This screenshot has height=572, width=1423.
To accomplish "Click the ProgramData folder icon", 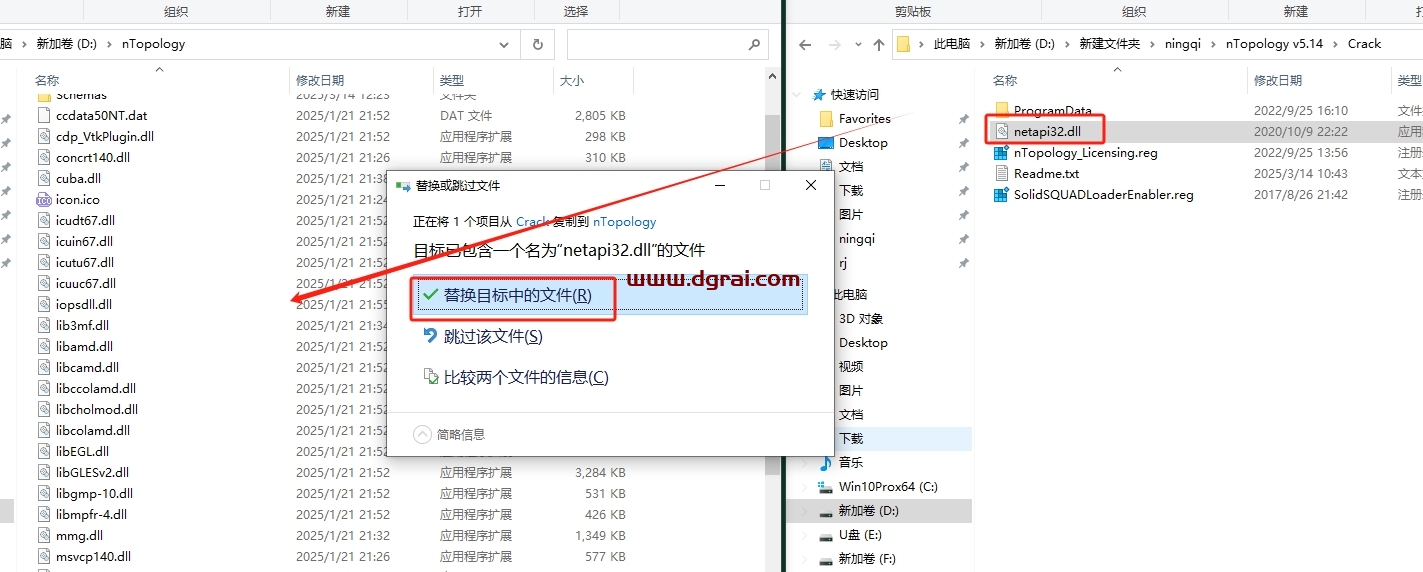I will click(x=1001, y=110).
